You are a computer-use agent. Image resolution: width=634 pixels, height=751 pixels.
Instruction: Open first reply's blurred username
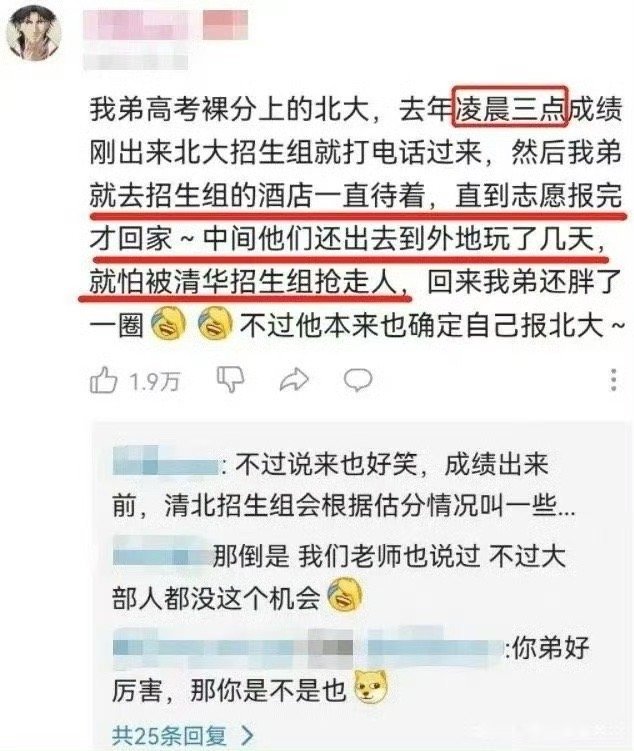click(x=165, y=461)
